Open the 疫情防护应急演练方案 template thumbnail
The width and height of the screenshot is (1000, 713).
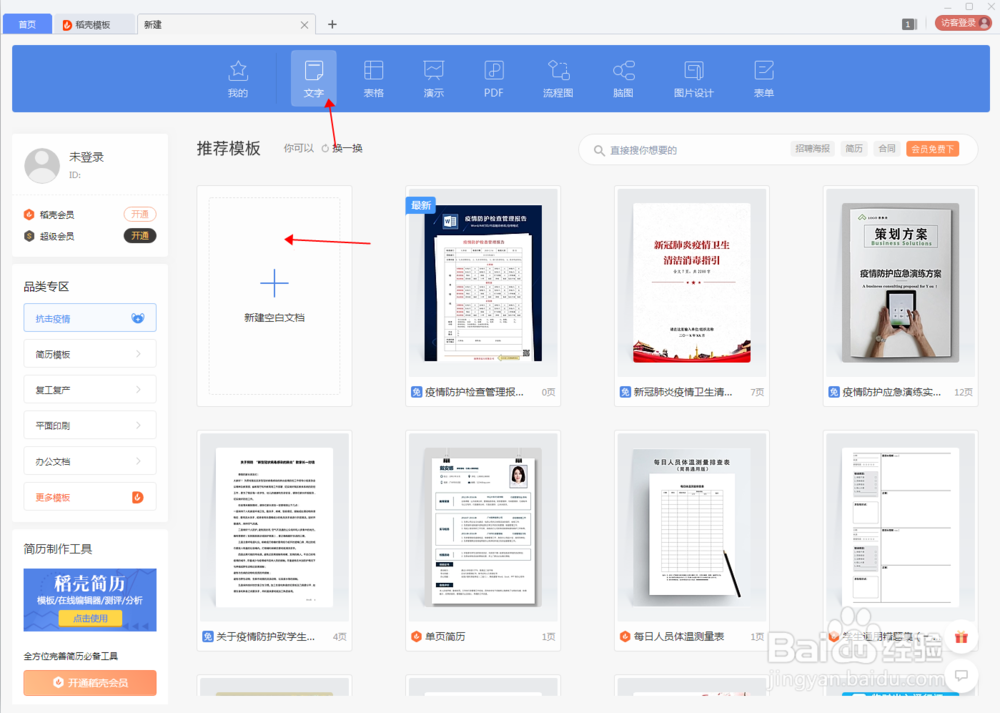901,283
